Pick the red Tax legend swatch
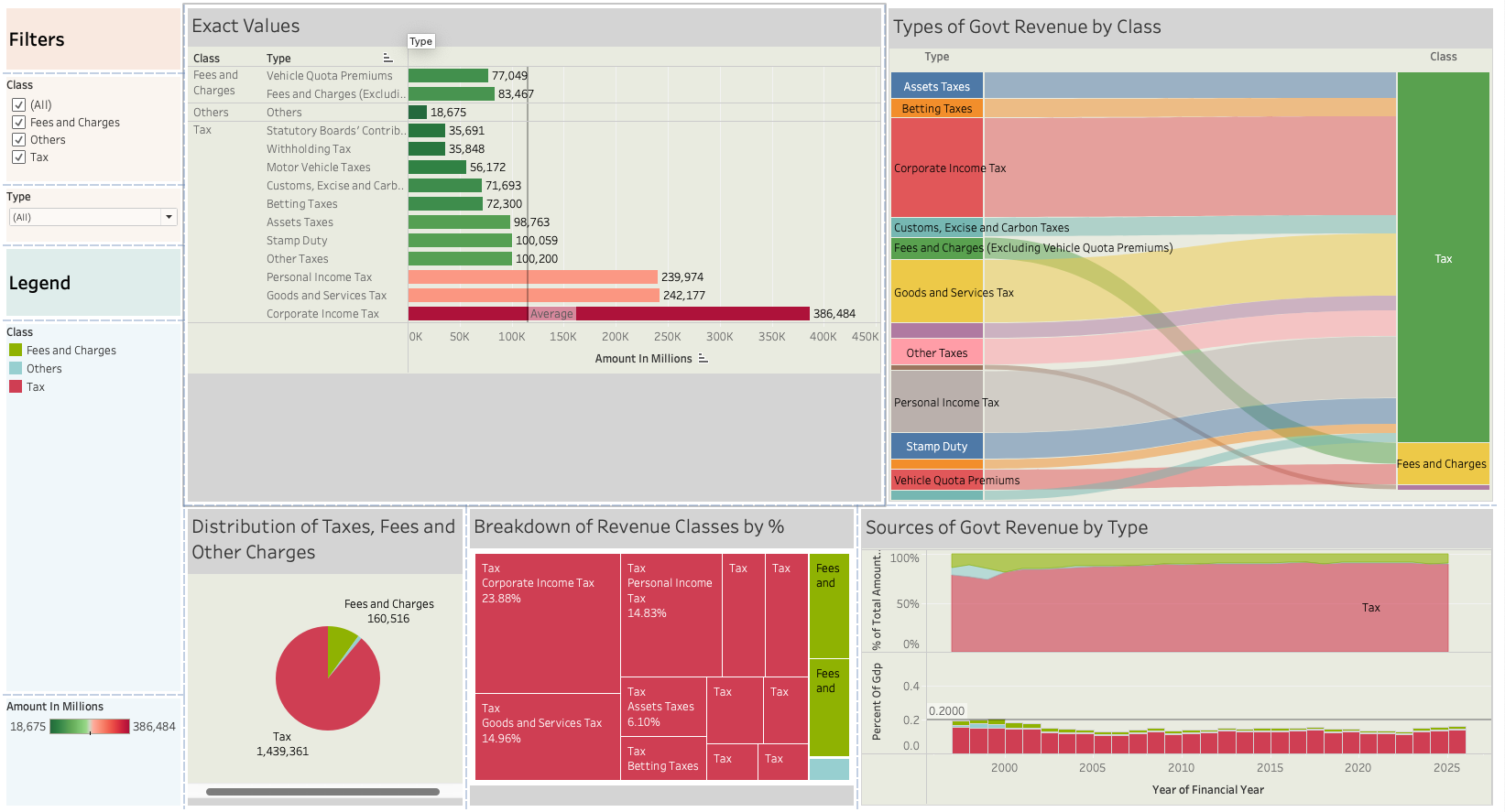The width and height of the screenshot is (1505, 812). [x=16, y=387]
